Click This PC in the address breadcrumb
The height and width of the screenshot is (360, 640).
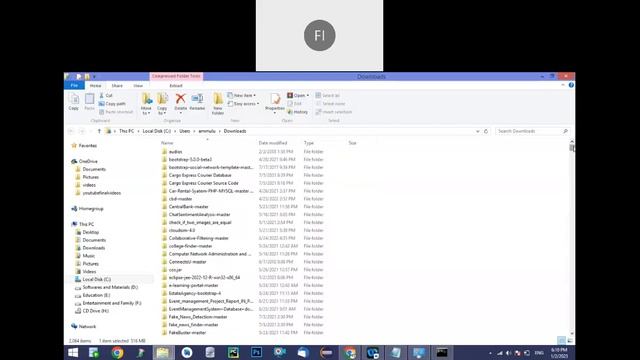click(126, 131)
